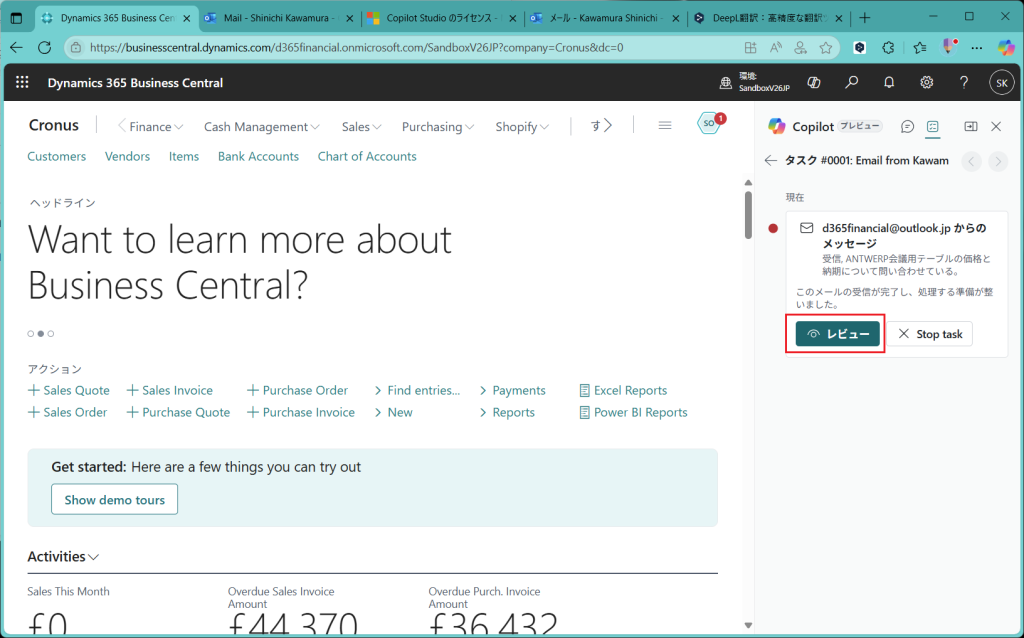Show more navigation menus with right chevron

click(608, 125)
